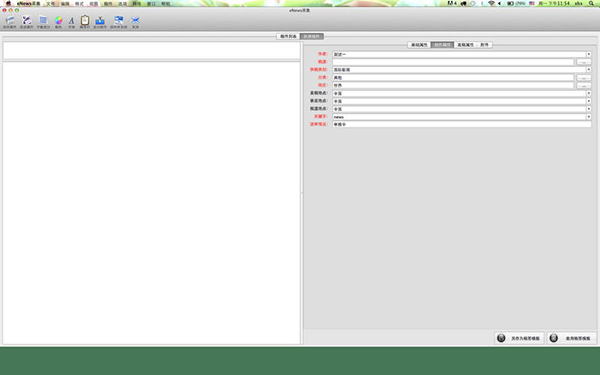The height and width of the screenshot is (375, 600).
Task: Expand the 作者 dropdown arrow
Action: point(589,54)
